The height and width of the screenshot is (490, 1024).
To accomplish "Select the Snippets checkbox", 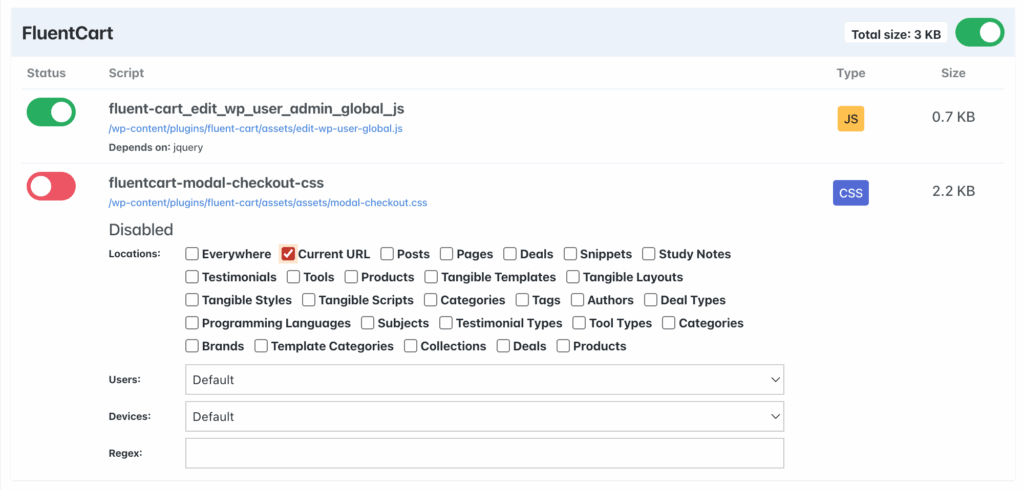I will (x=570, y=254).
